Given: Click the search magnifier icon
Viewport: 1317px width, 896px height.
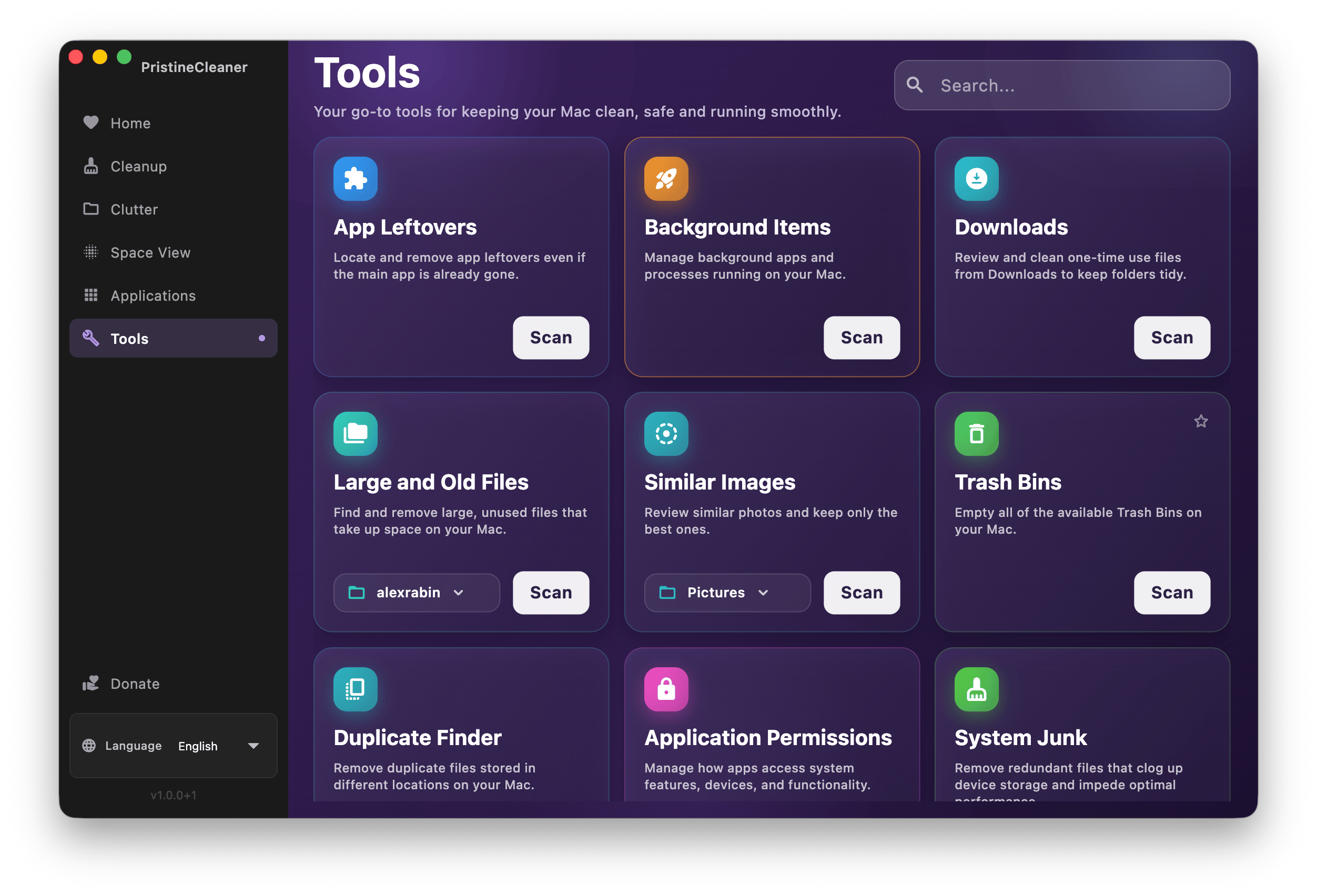Looking at the screenshot, I should [914, 85].
